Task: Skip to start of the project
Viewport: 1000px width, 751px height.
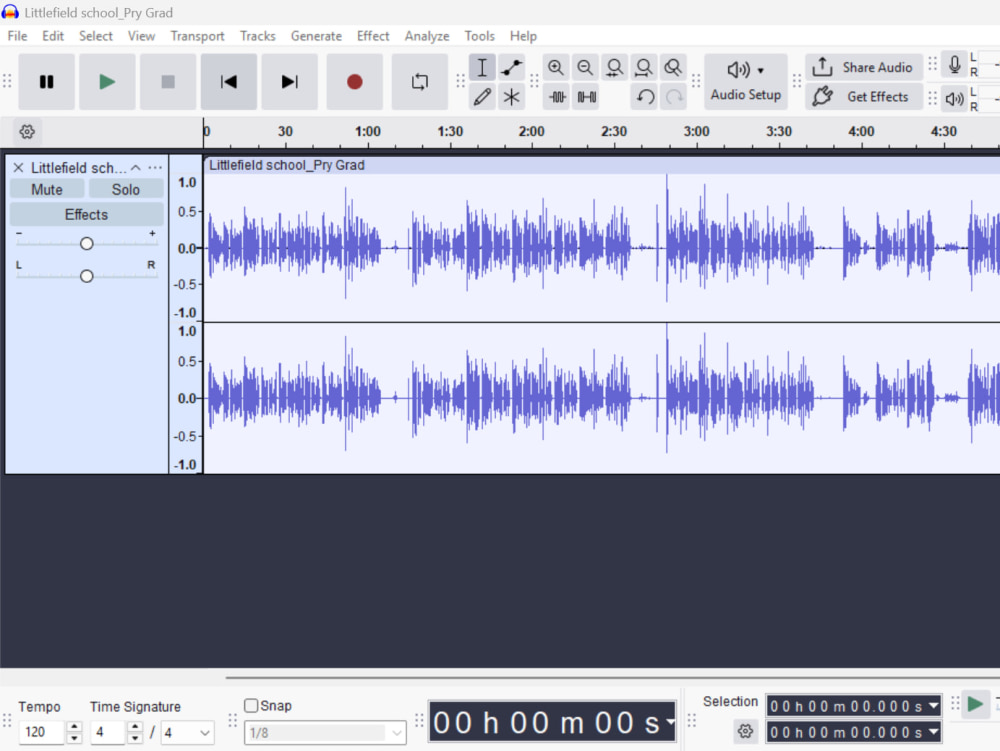Action: 229,82
